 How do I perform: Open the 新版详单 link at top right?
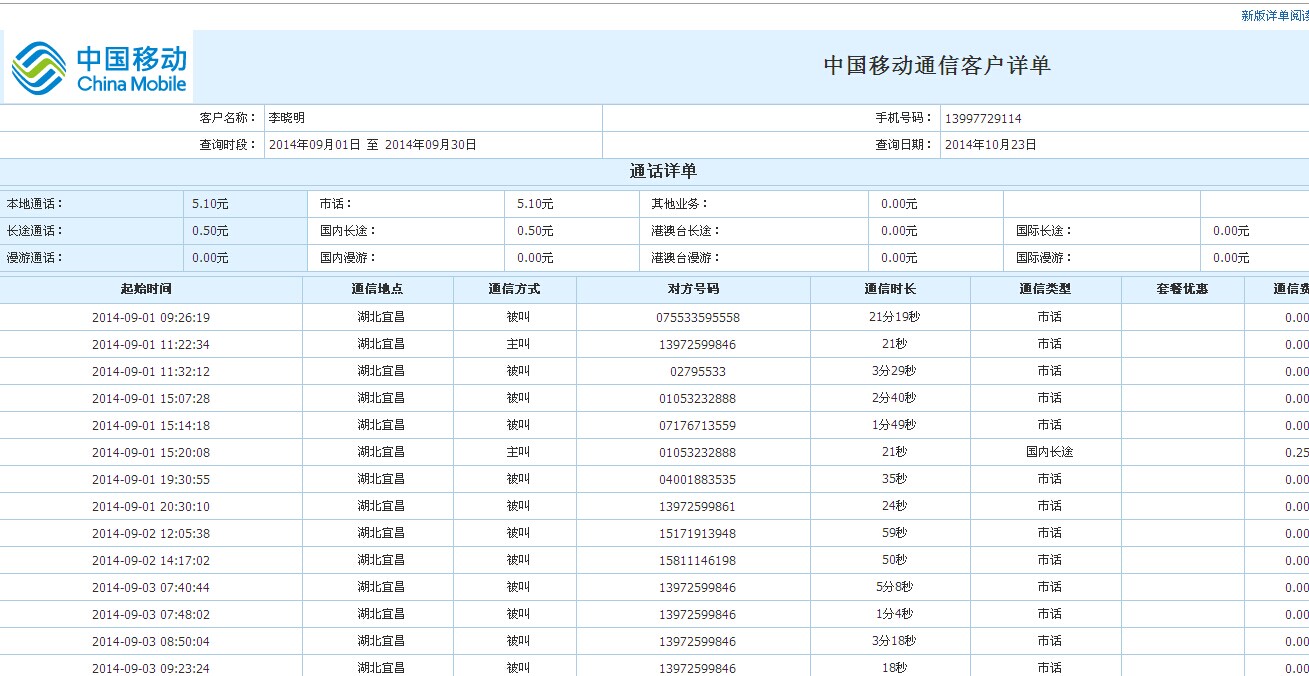tap(1274, 16)
